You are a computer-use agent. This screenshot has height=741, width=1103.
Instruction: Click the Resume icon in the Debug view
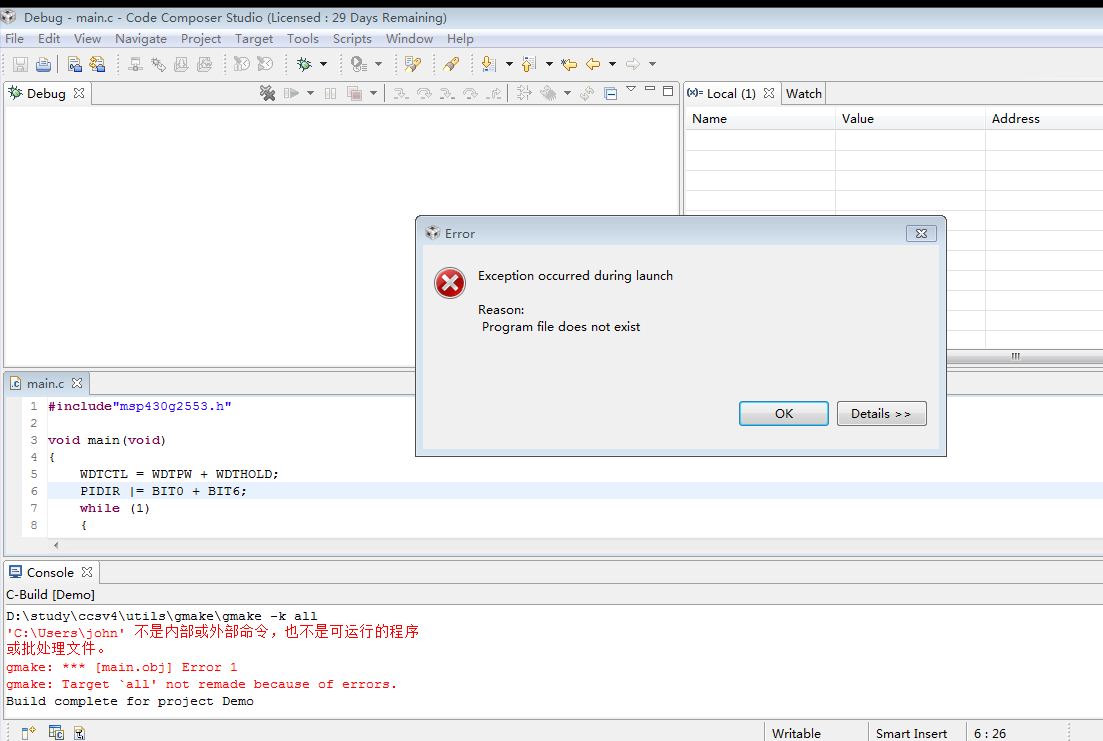tap(291, 93)
